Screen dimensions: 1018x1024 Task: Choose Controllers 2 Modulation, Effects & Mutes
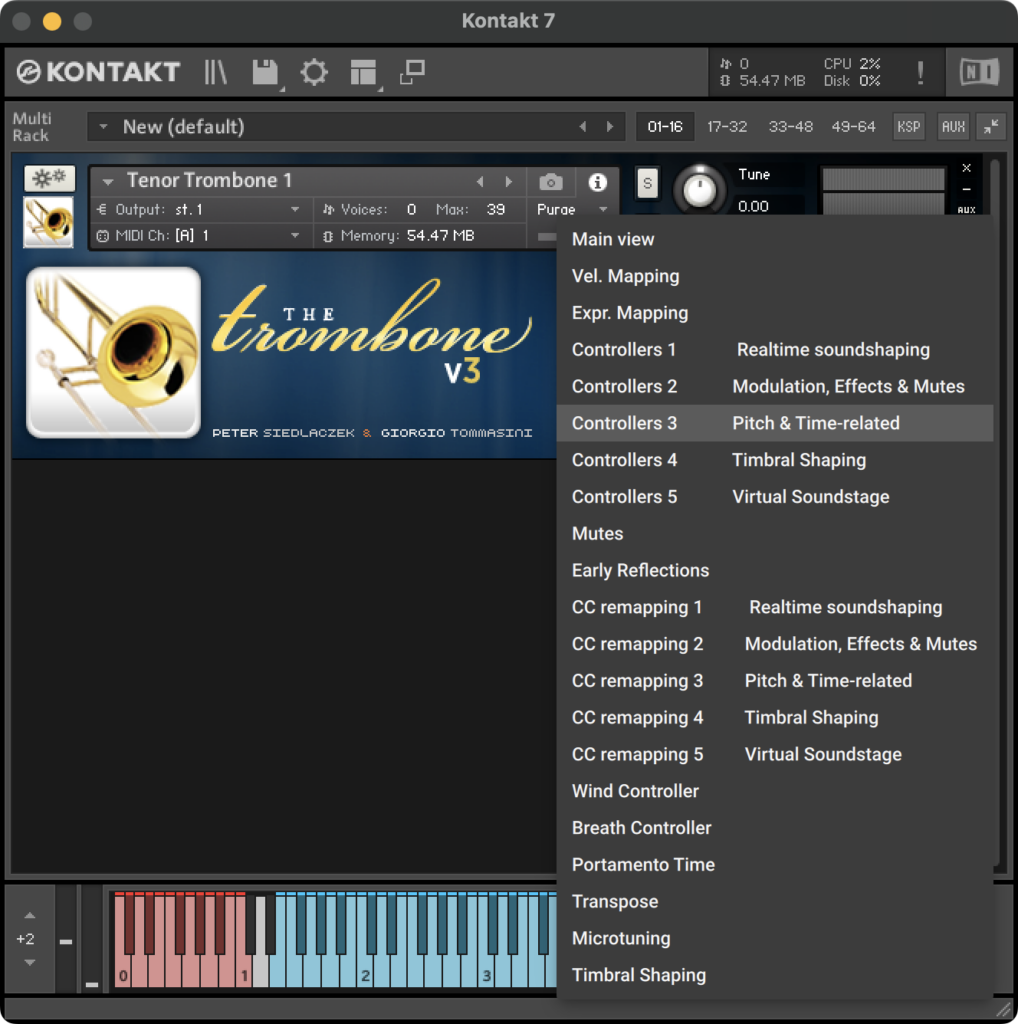pos(775,387)
